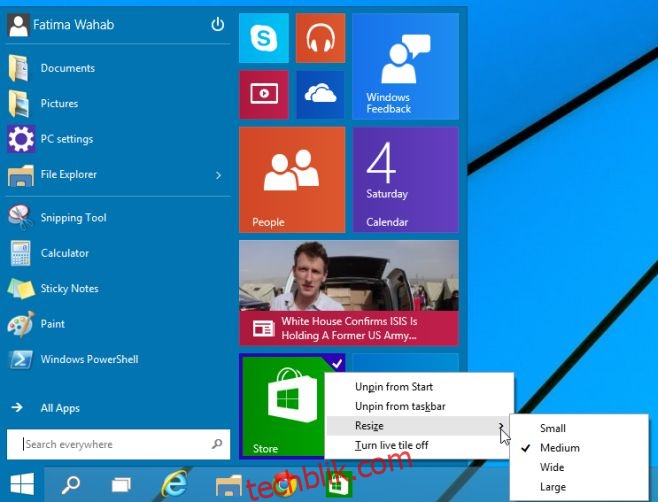This screenshot has height=502, width=658.
Task: Show All Apps list
Action: pos(118,408)
